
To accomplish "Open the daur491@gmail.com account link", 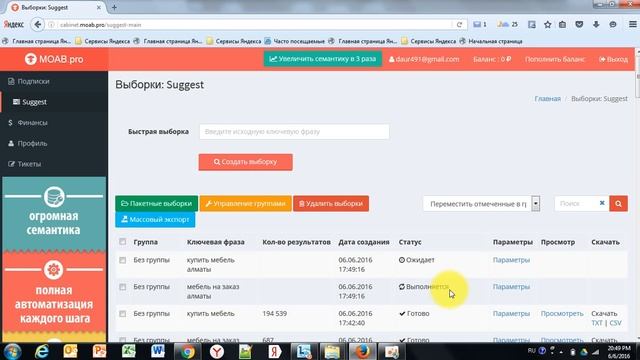I will tap(424, 59).
